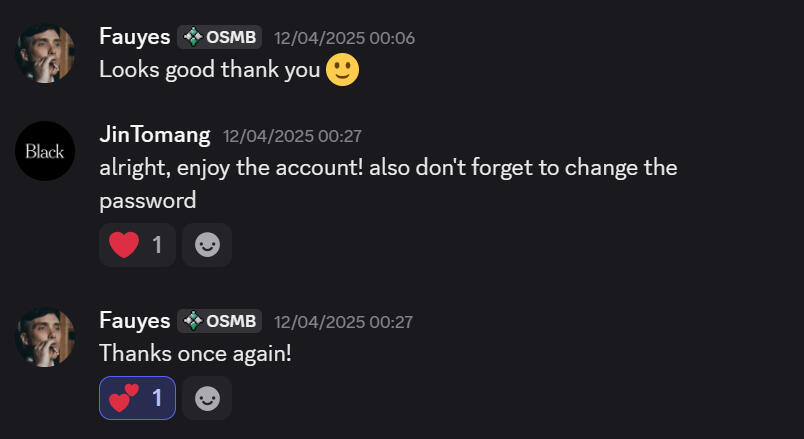This screenshot has width=804, height=439.
Task: Toggle the two hearts reaction under 'Thanks once again!'
Action: point(137,398)
